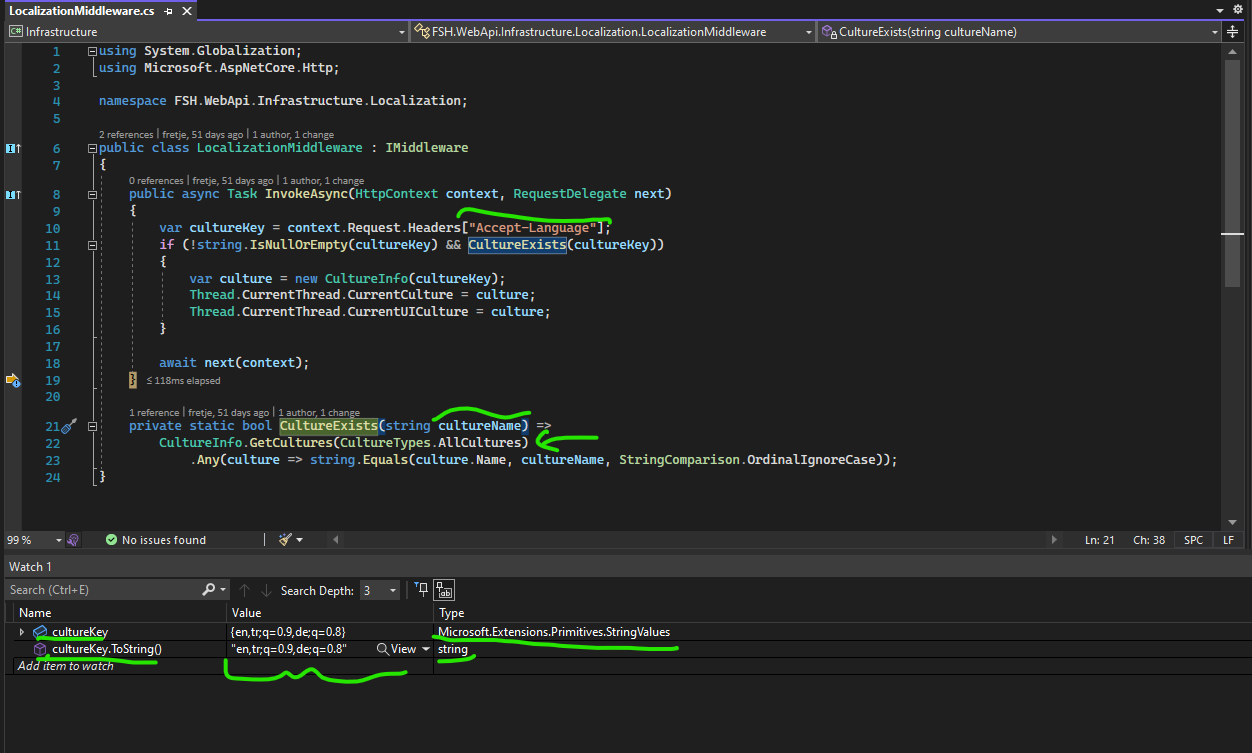Viewport: 1252px width, 753px height.
Task: Click the Watch 1 panel title
Action: [31, 567]
